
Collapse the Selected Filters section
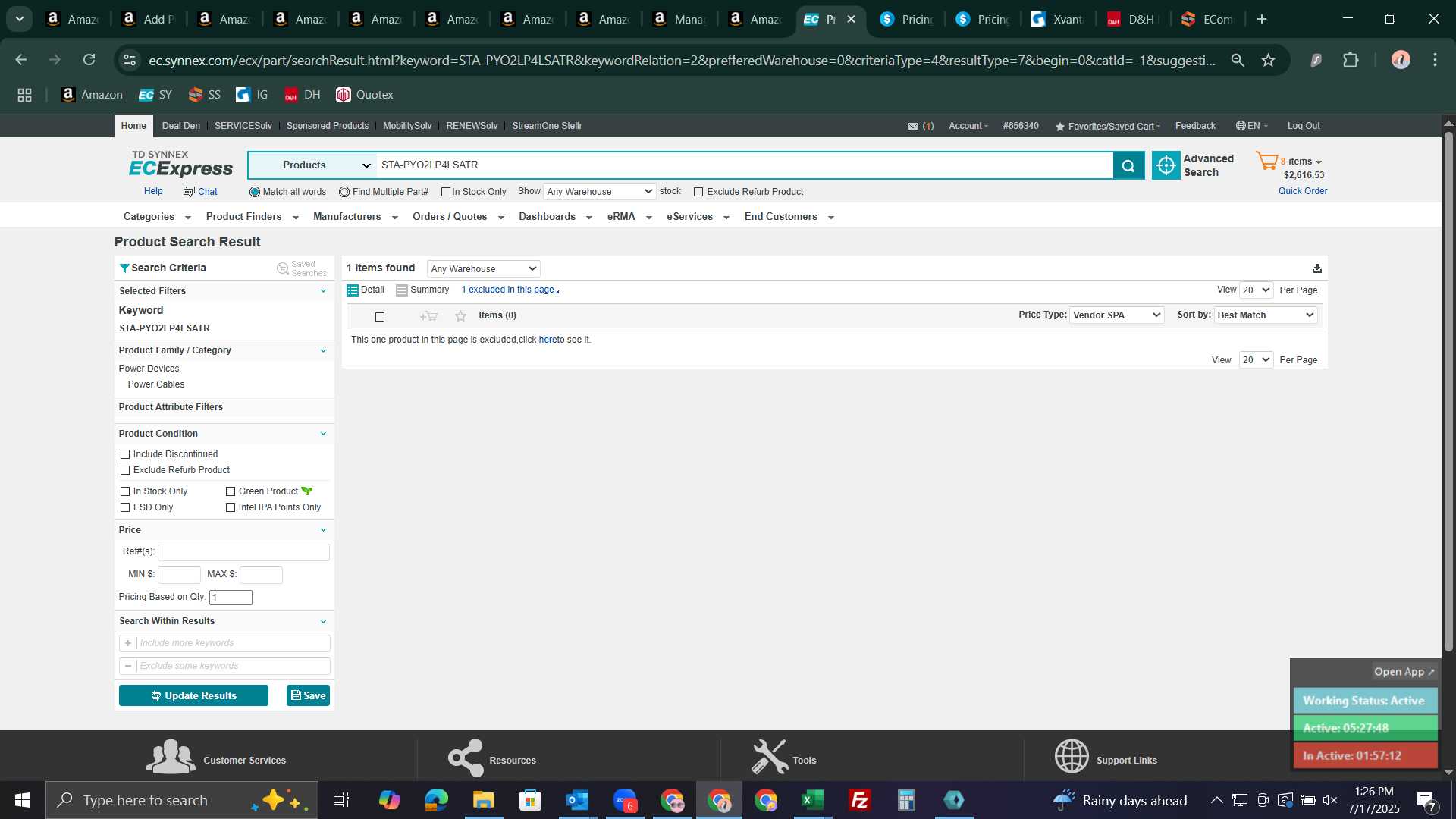[323, 291]
